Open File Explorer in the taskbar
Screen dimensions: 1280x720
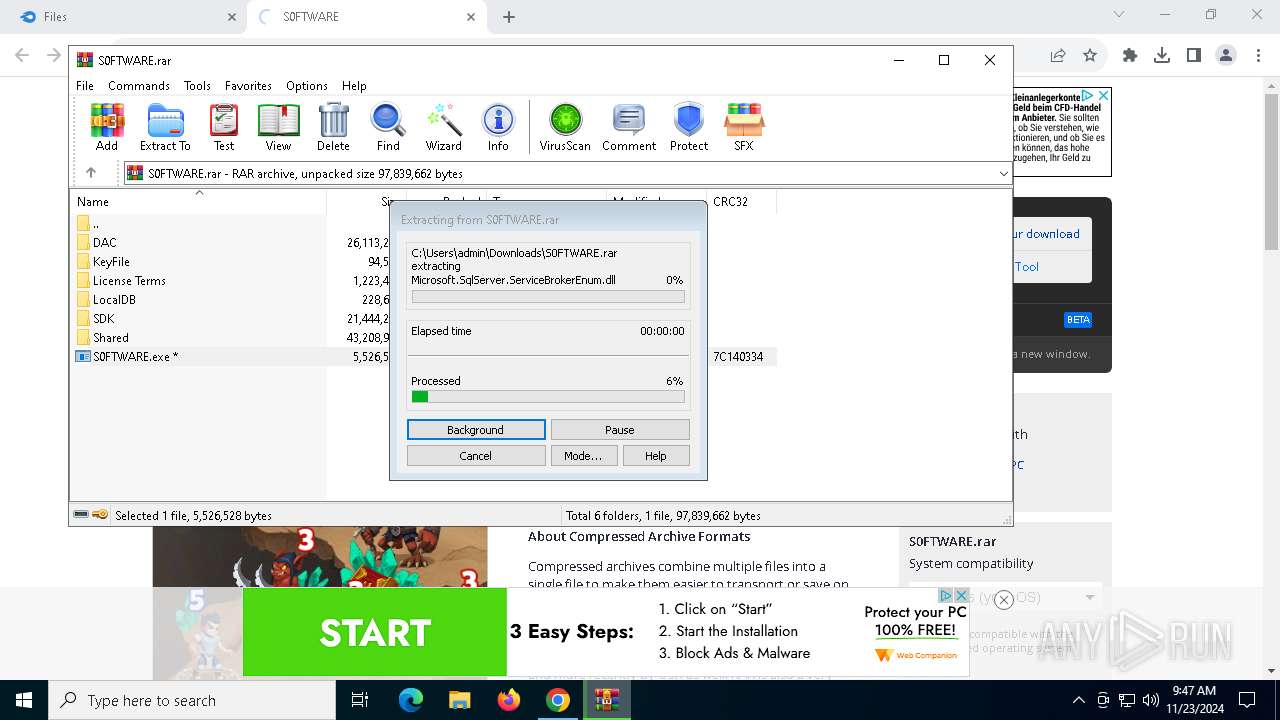[x=459, y=700]
